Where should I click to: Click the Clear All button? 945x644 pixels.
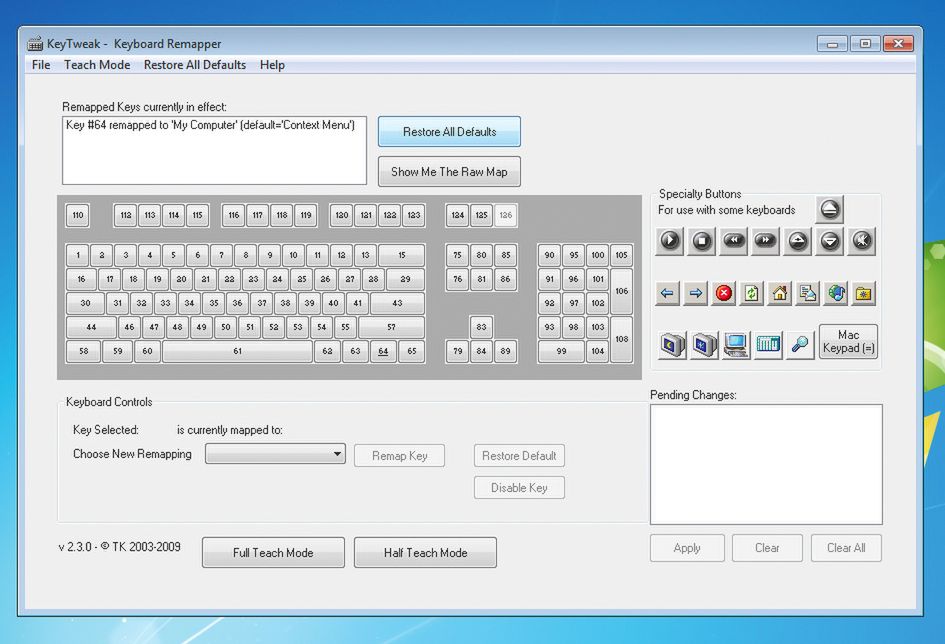[846, 548]
